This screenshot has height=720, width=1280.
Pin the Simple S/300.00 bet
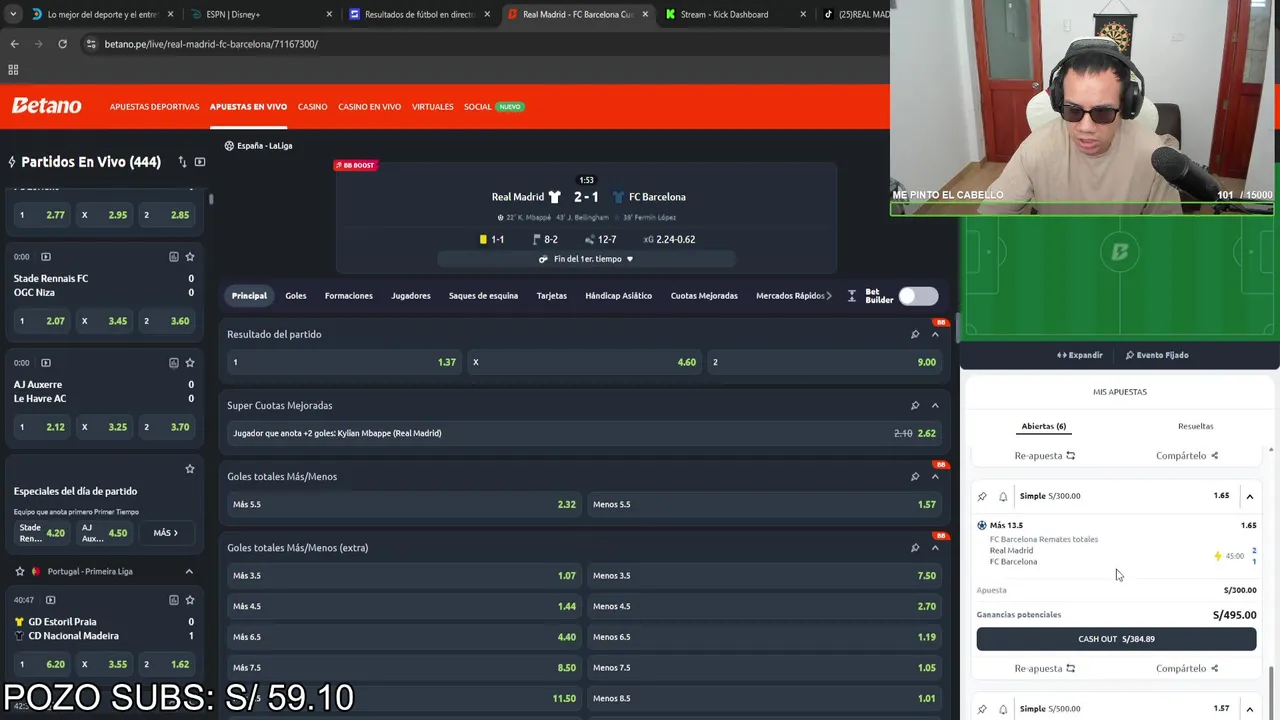[982, 496]
